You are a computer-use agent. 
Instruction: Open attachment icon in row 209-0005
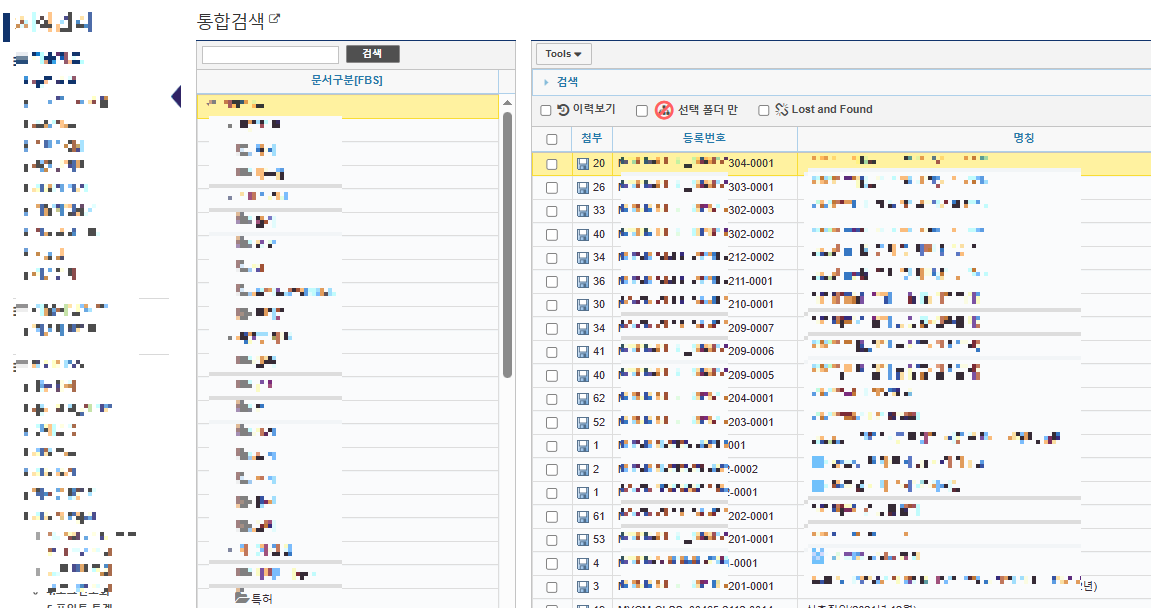coord(583,375)
